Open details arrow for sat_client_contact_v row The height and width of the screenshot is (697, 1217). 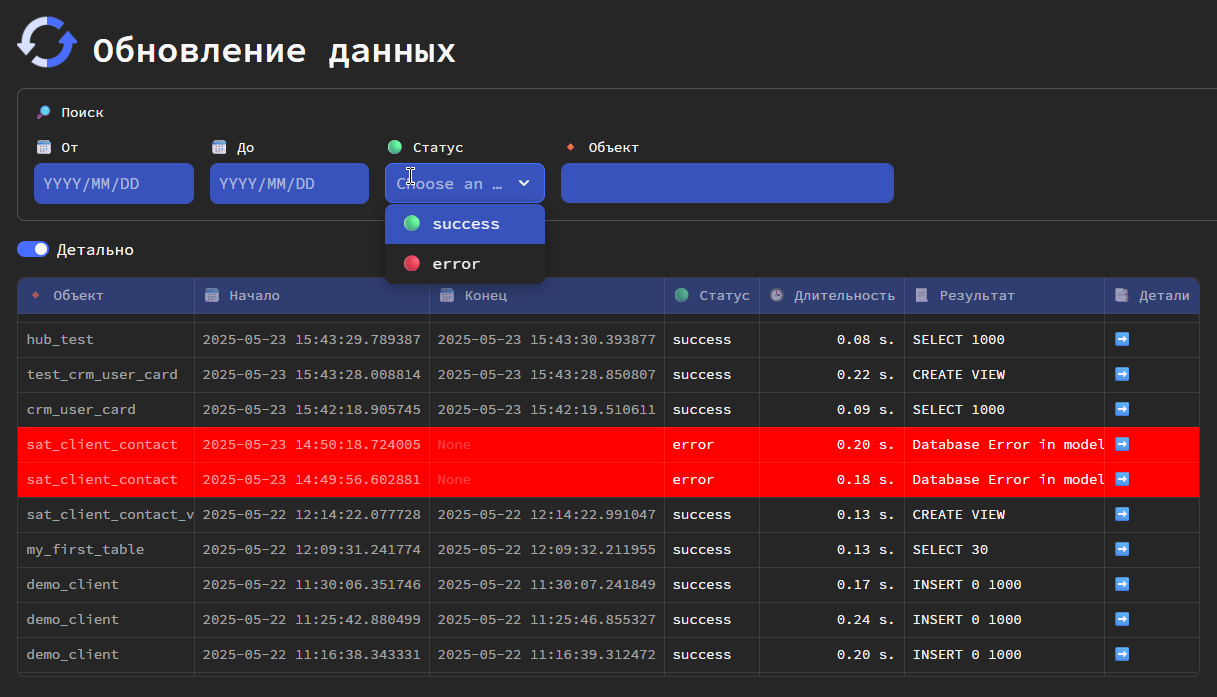pos(1122,514)
